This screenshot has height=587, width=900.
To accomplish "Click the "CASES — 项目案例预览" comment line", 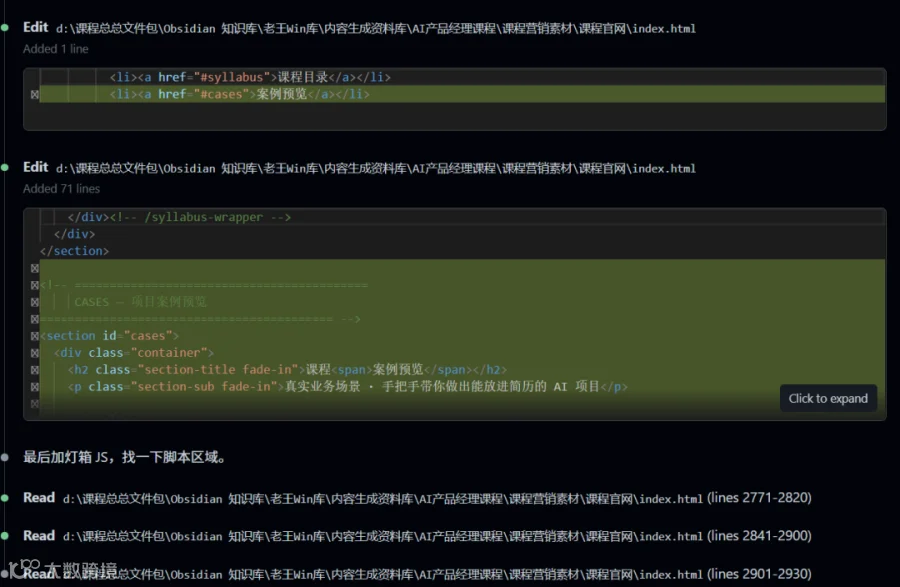I will coord(140,302).
